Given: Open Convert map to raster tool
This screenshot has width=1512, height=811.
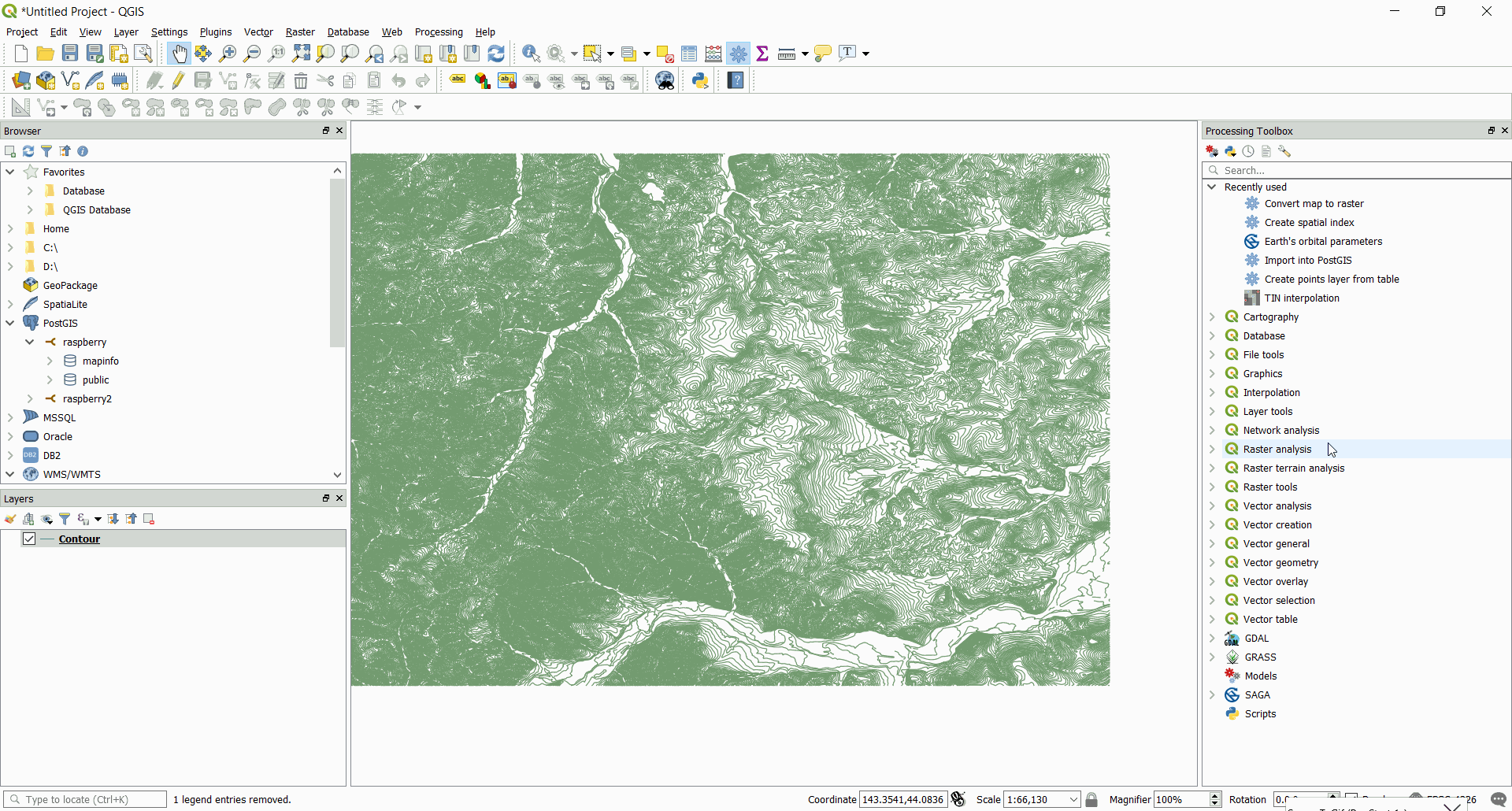Looking at the screenshot, I should [1314, 203].
